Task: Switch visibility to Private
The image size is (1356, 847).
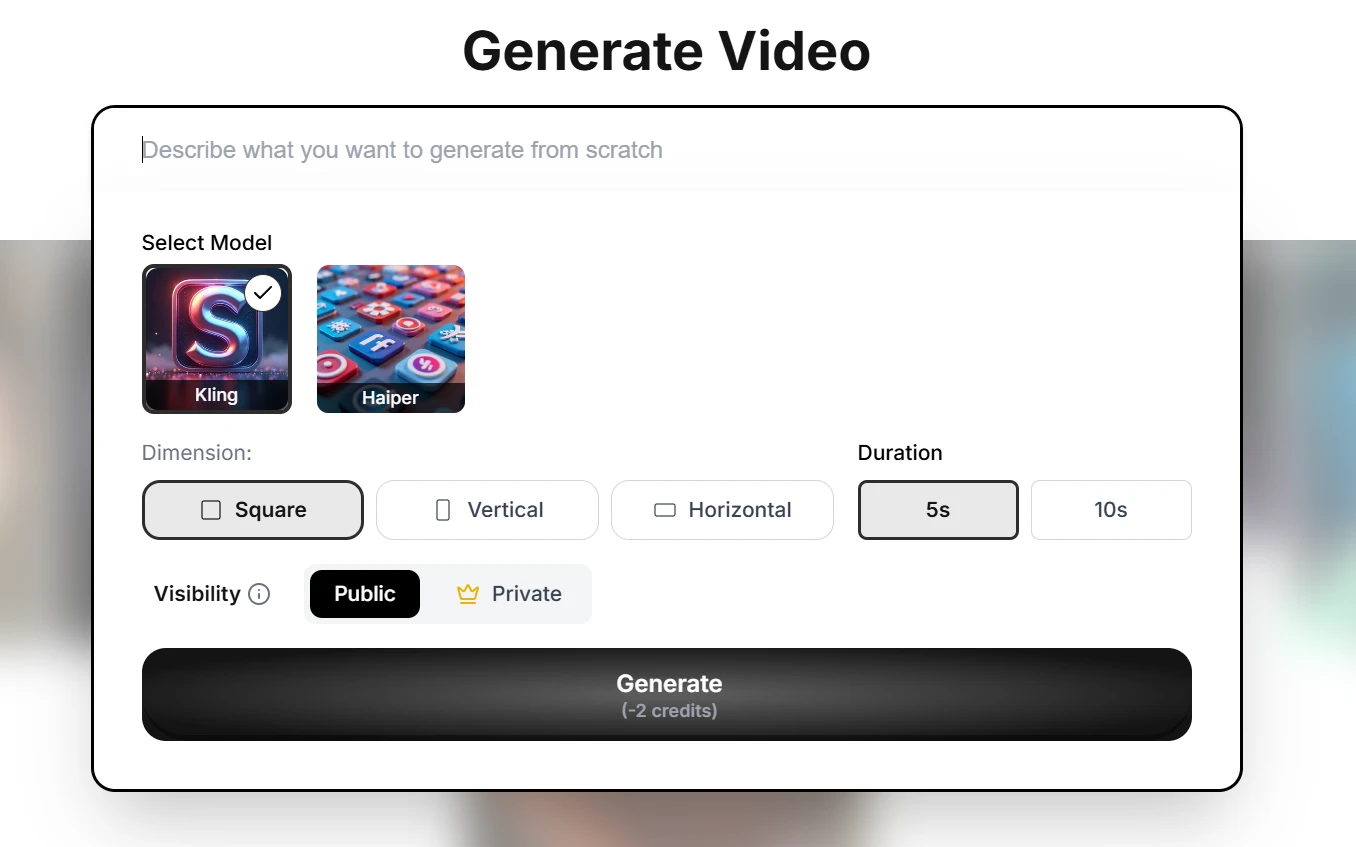Action: pos(508,594)
